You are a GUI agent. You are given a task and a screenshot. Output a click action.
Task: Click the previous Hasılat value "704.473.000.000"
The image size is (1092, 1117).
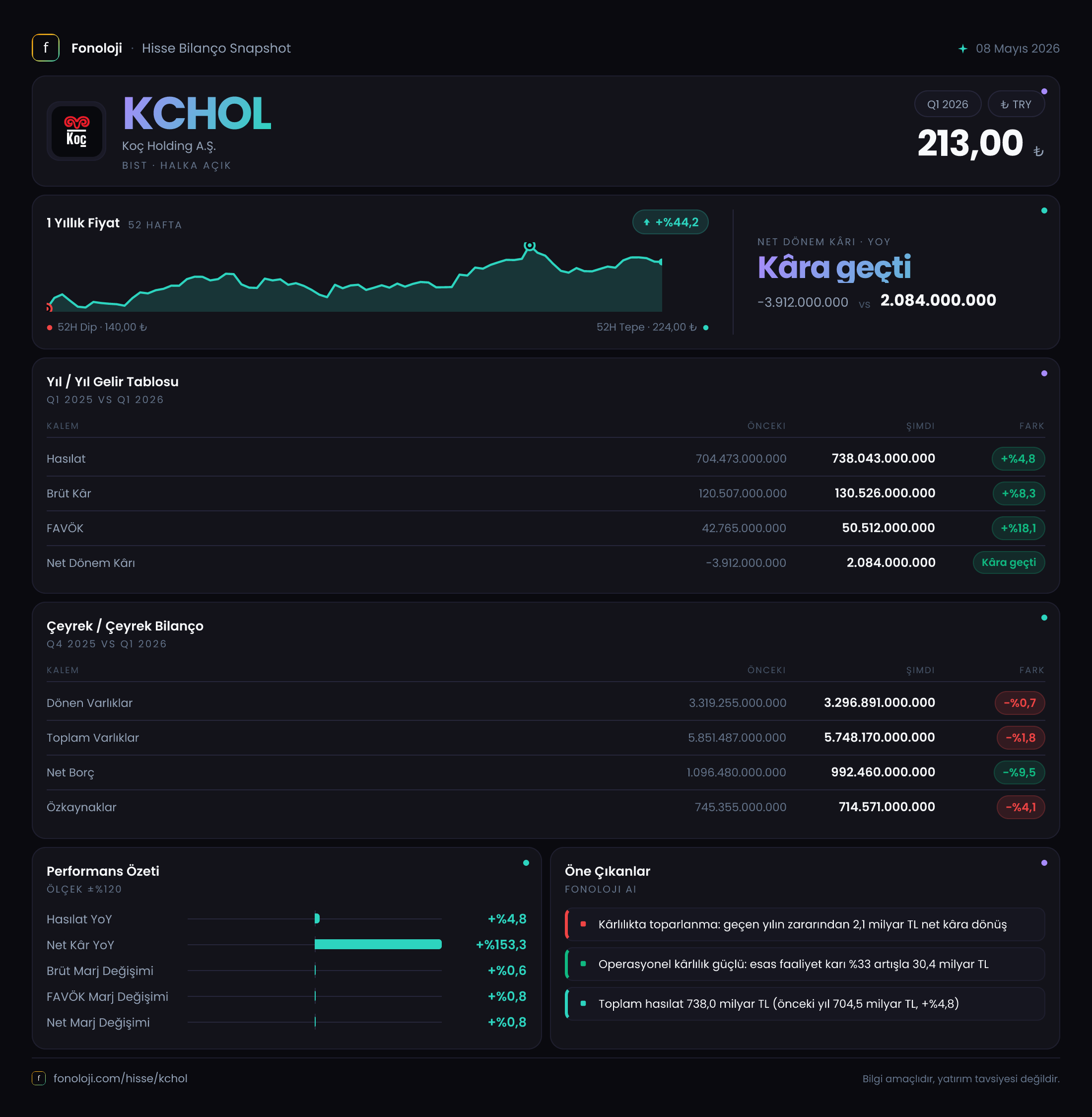[741, 458]
